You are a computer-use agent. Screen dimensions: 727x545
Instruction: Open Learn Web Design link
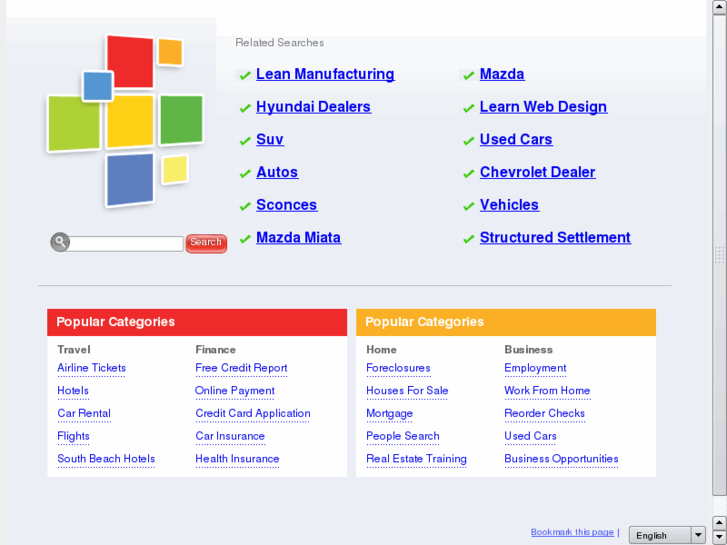[x=543, y=107]
